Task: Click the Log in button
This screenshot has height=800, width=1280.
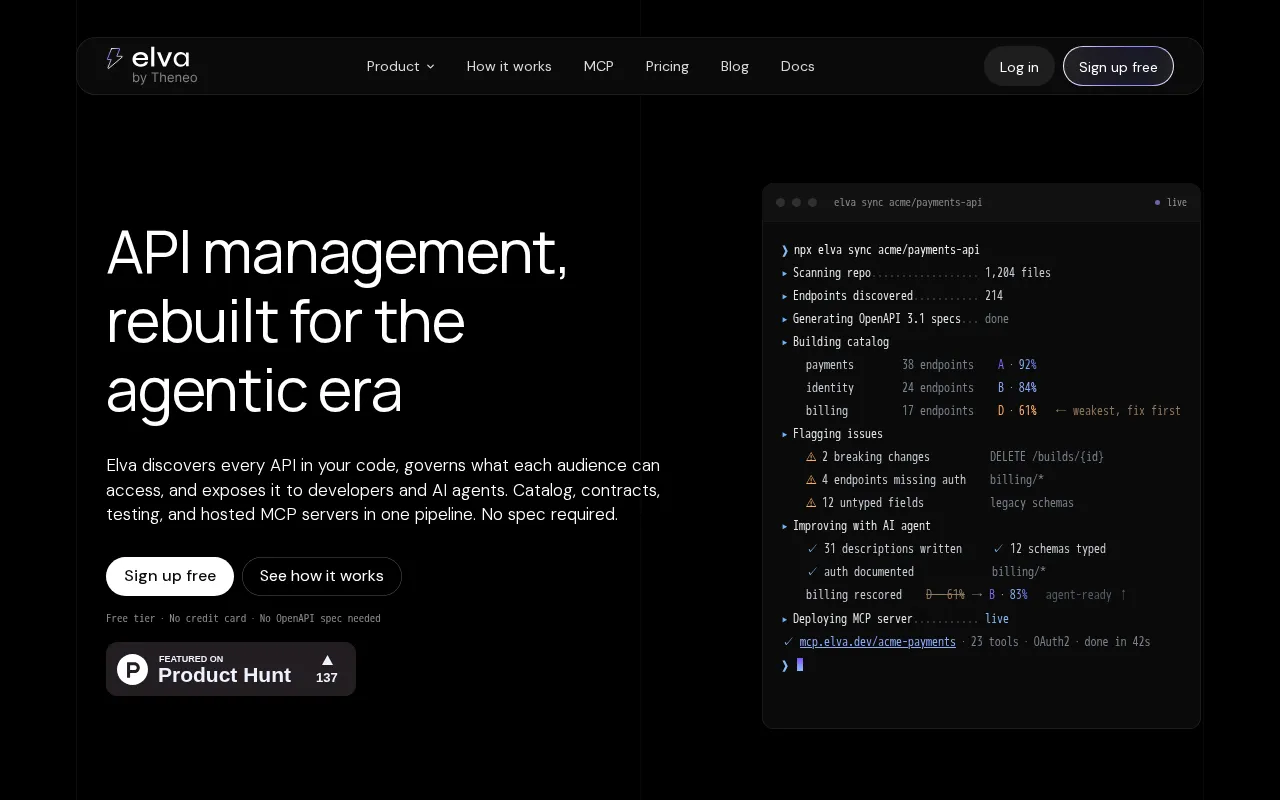Action: click(x=1019, y=67)
